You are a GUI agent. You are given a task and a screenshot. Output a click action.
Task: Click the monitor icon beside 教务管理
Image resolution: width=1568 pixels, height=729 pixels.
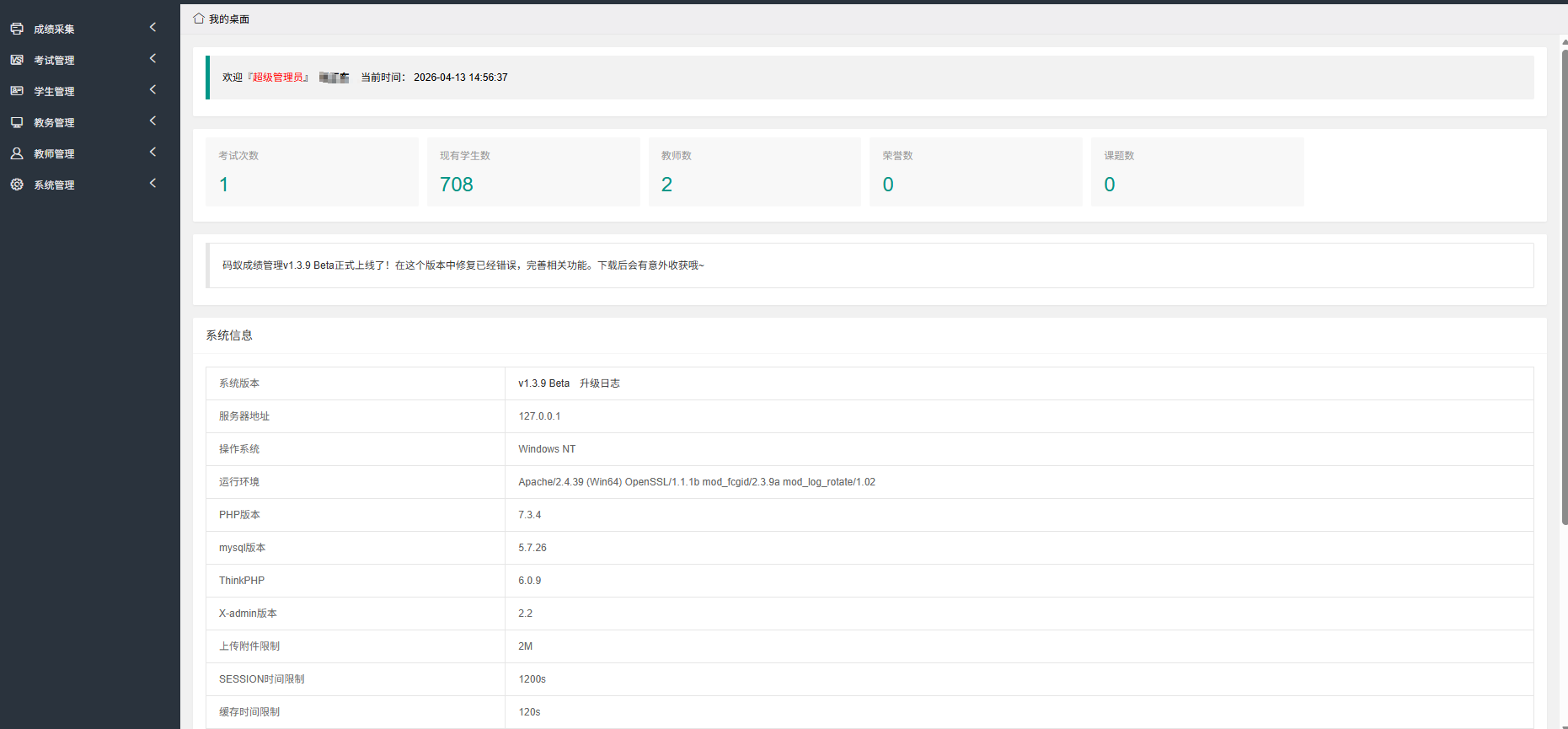coord(17,122)
